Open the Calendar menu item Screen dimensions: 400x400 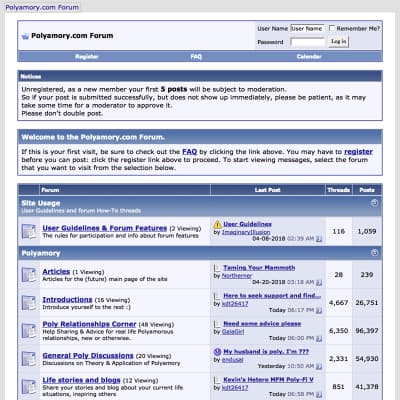(309, 57)
